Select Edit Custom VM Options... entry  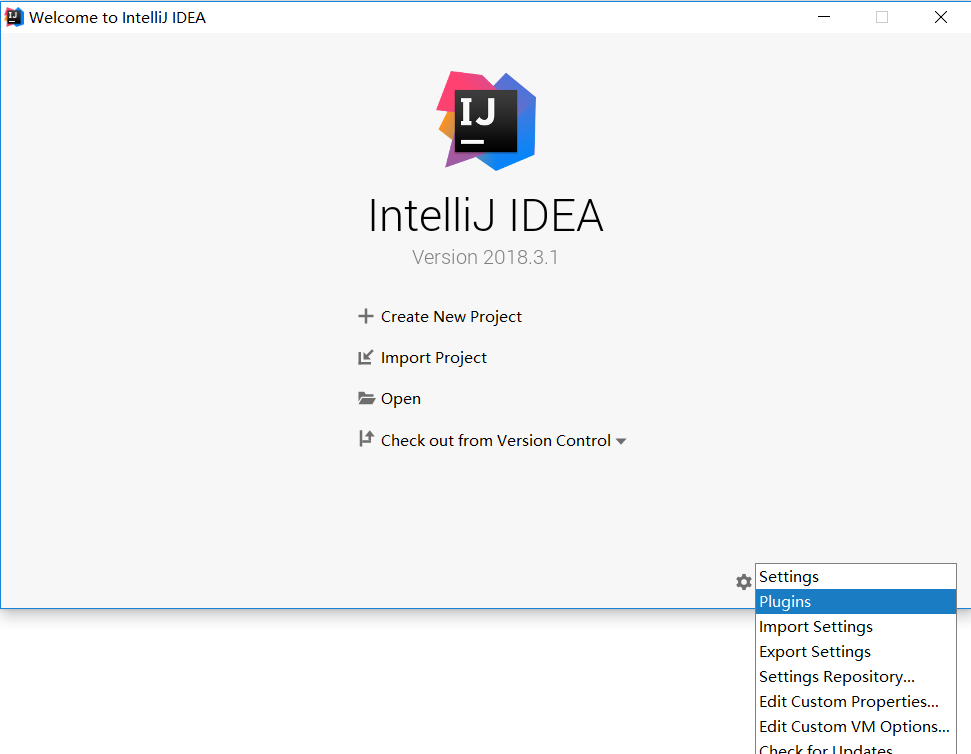tap(856, 726)
